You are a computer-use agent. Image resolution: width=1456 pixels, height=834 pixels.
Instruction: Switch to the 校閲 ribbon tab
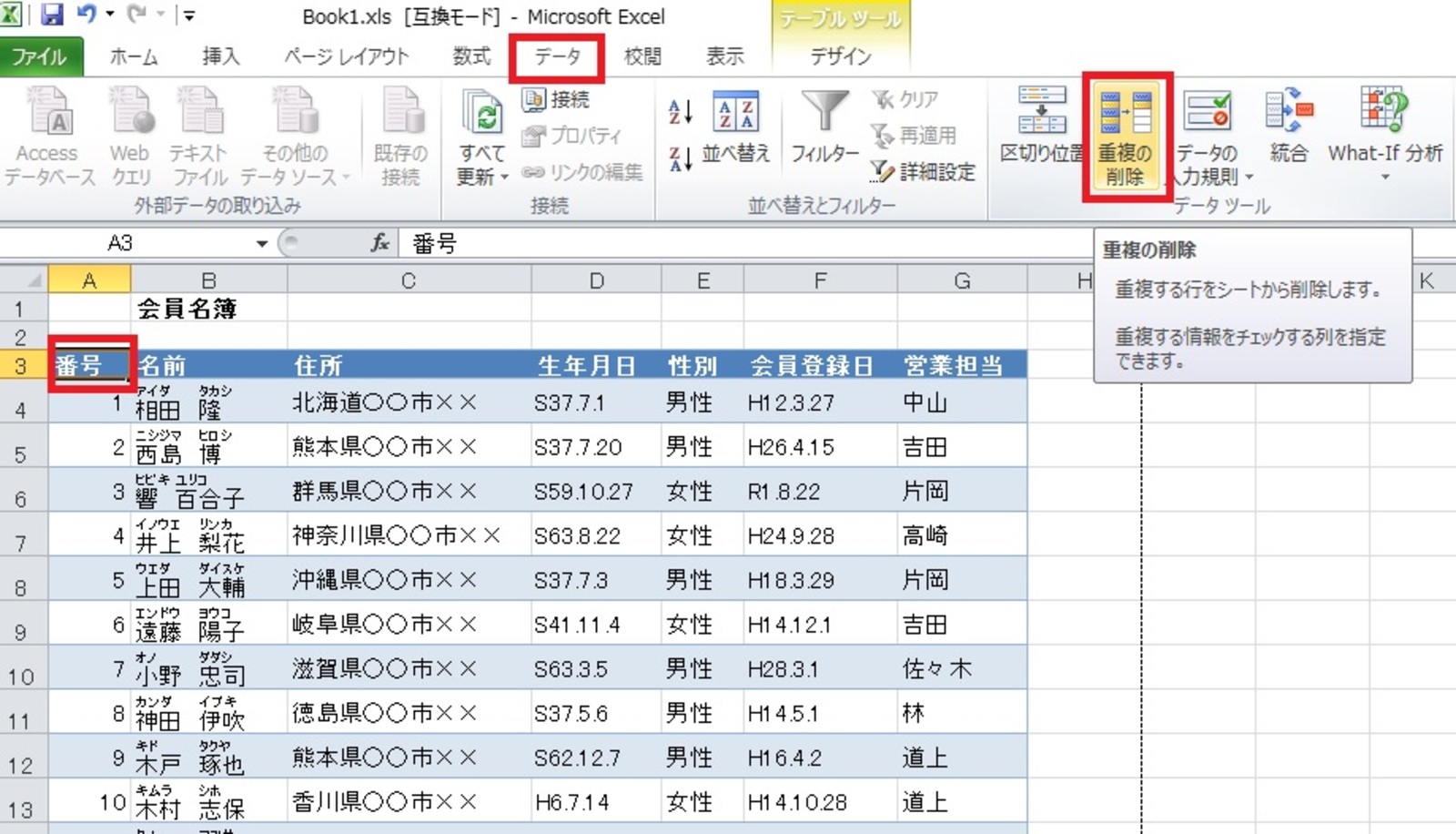pos(642,56)
